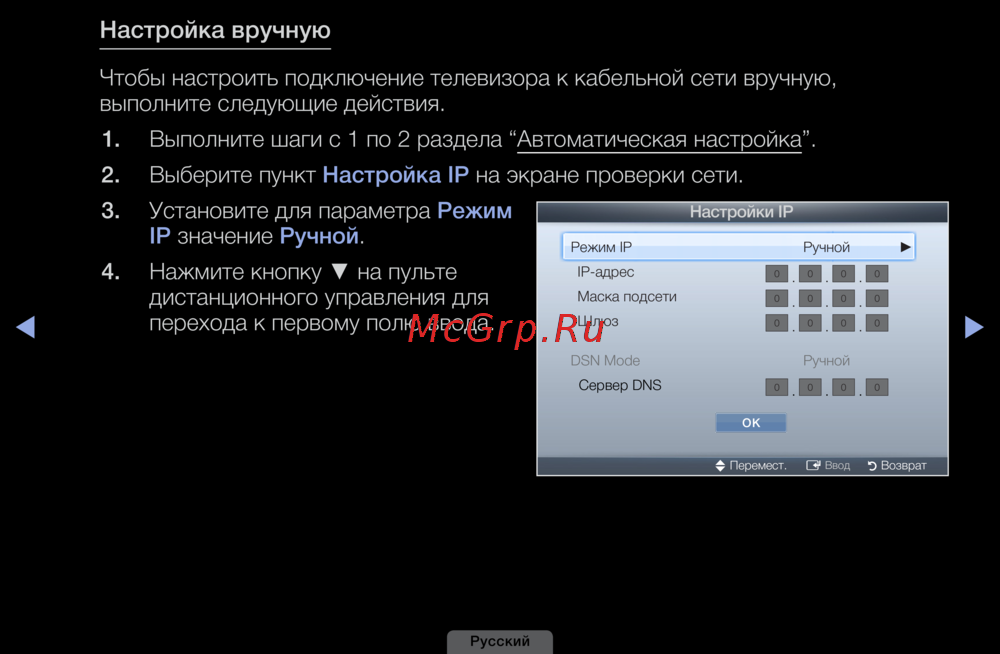Open the Автоматическая настройка link
This screenshot has width=1000, height=654.
(x=659, y=139)
